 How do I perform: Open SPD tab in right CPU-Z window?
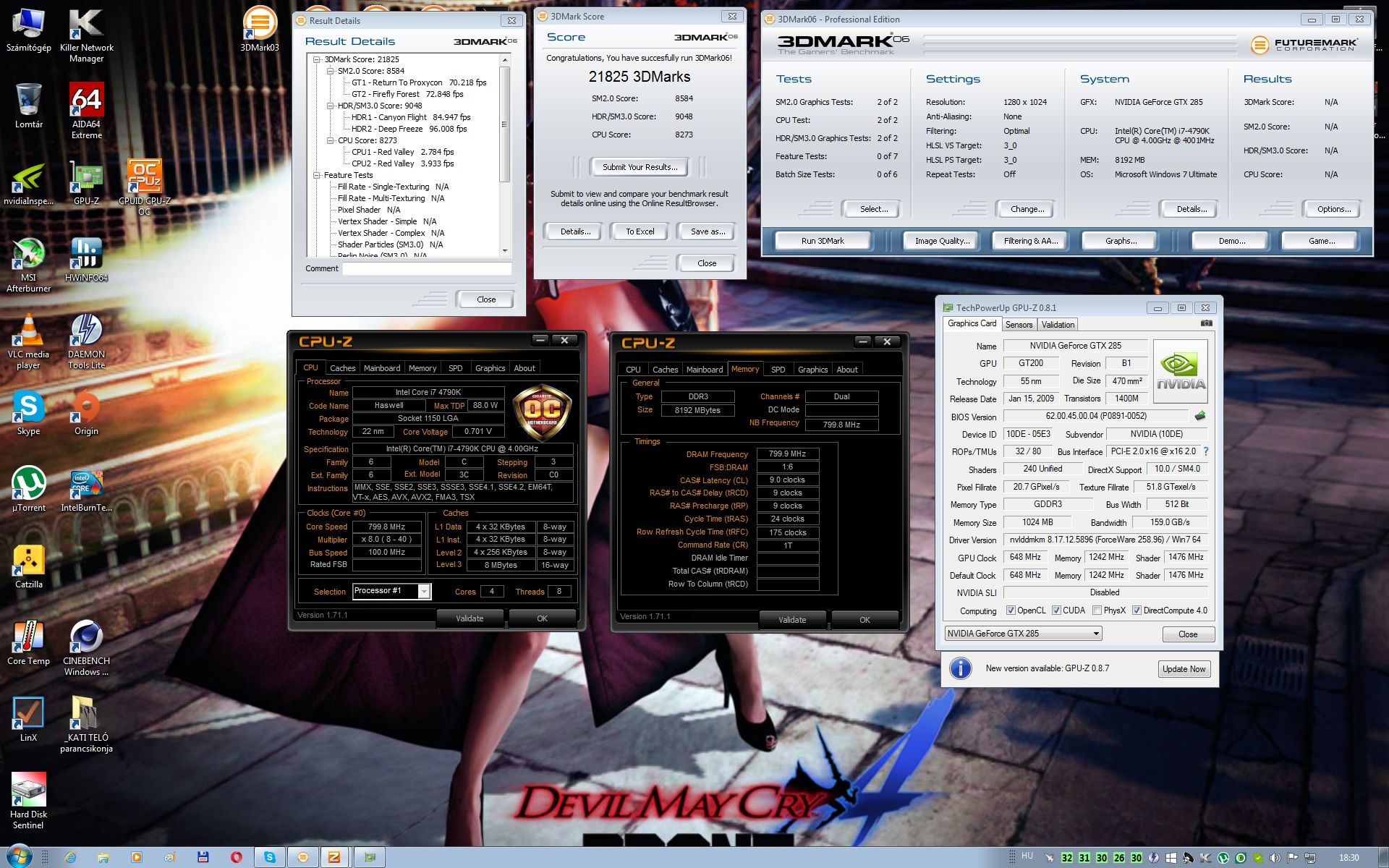tap(778, 370)
